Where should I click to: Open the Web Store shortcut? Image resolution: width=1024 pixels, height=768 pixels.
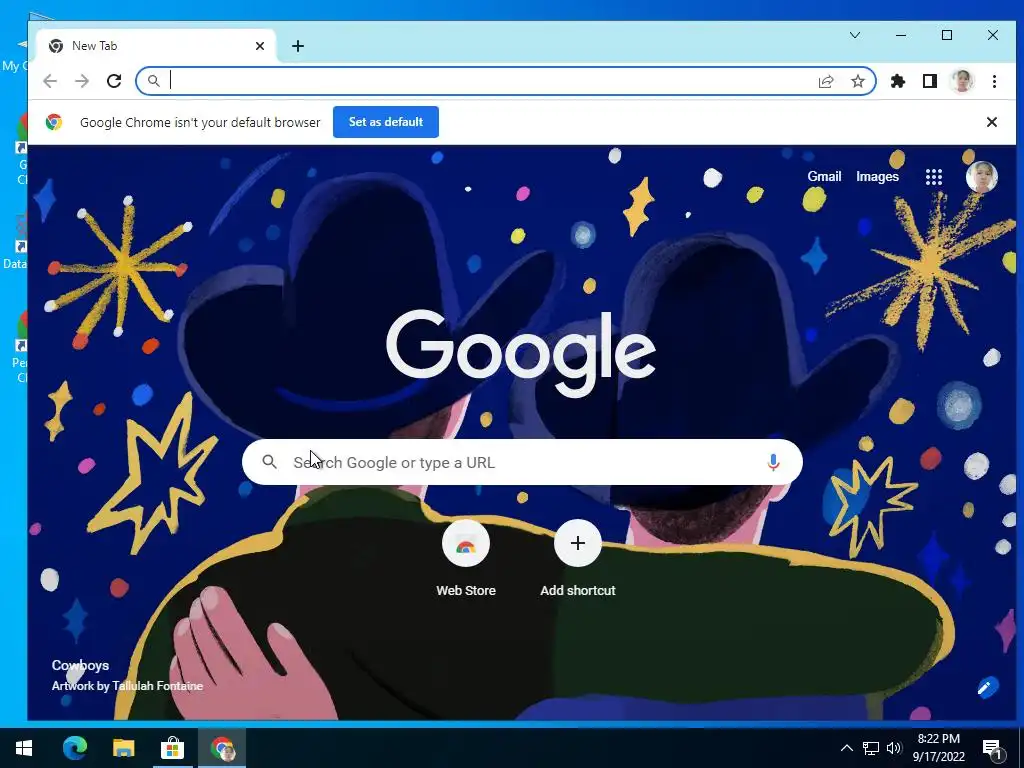point(466,558)
